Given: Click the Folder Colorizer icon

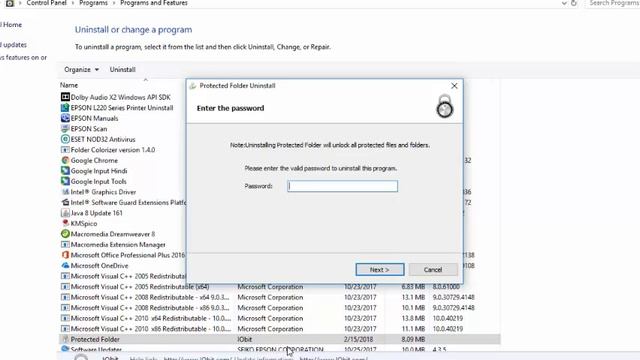Looking at the screenshot, I should point(65,150).
